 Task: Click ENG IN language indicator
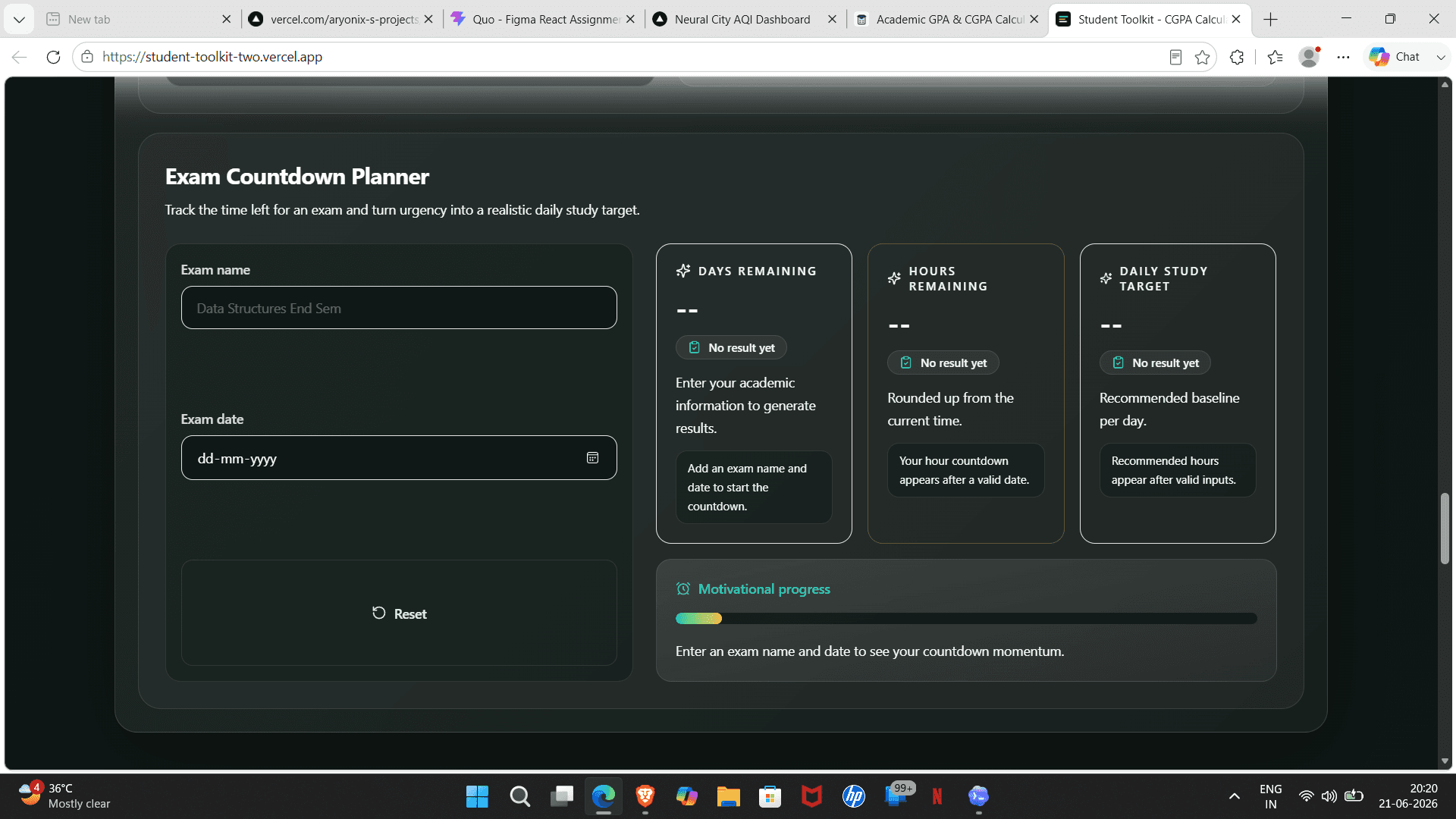coord(1271,796)
